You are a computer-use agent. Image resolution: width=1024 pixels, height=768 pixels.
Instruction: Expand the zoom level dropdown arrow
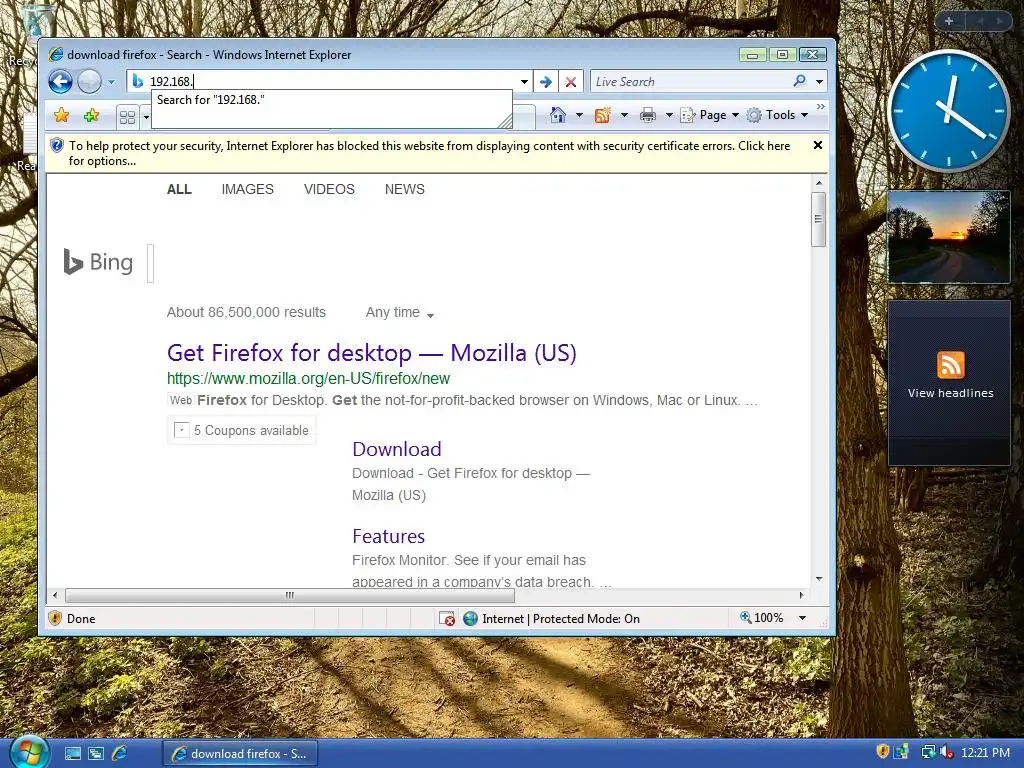pos(802,618)
